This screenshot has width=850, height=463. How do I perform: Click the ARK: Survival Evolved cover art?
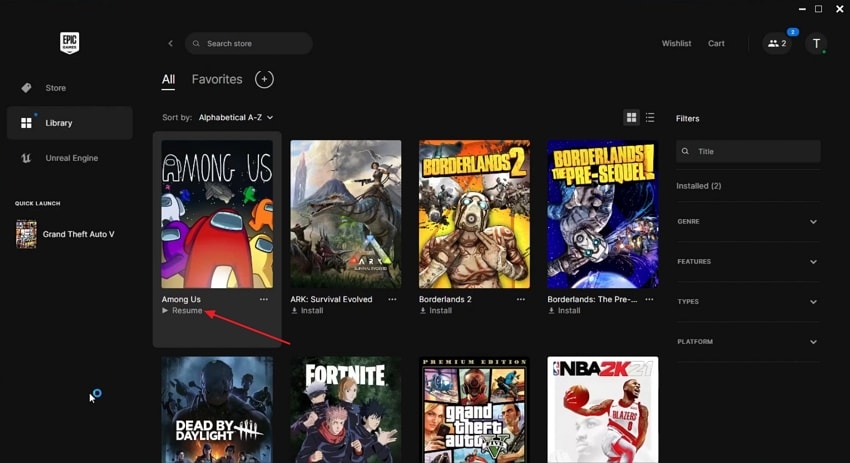(346, 214)
